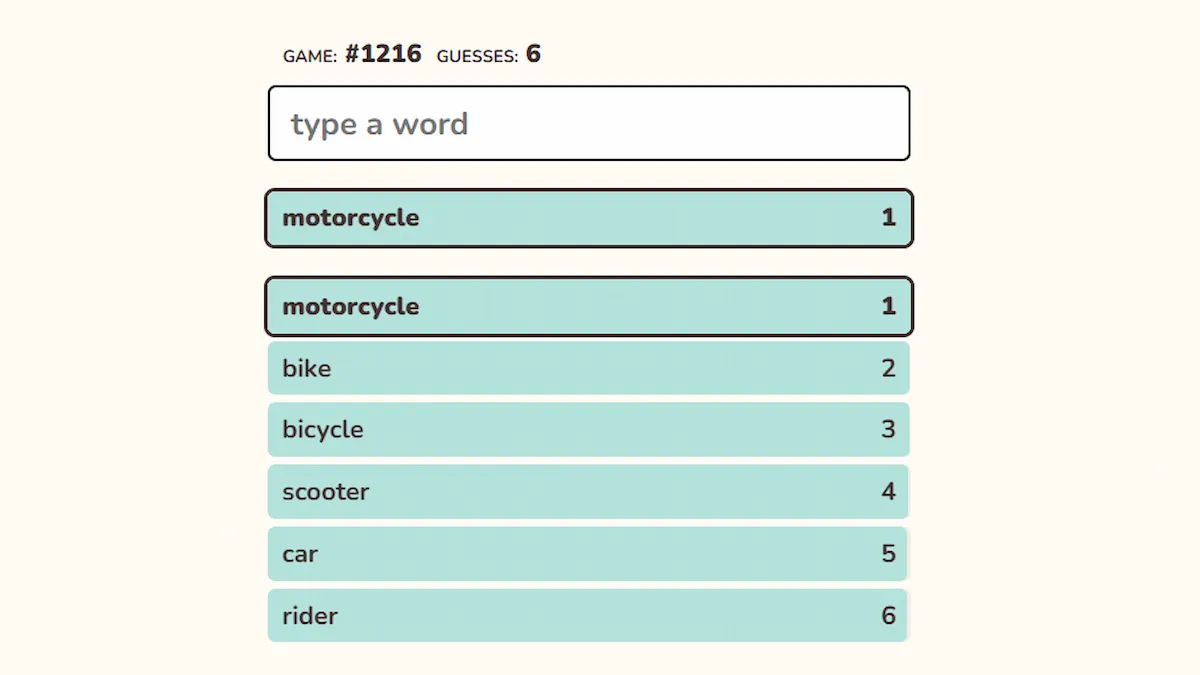The height and width of the screenshot is (675, 1200).
Task: Click rank number 5 beside car
Action: pos(888,554)
